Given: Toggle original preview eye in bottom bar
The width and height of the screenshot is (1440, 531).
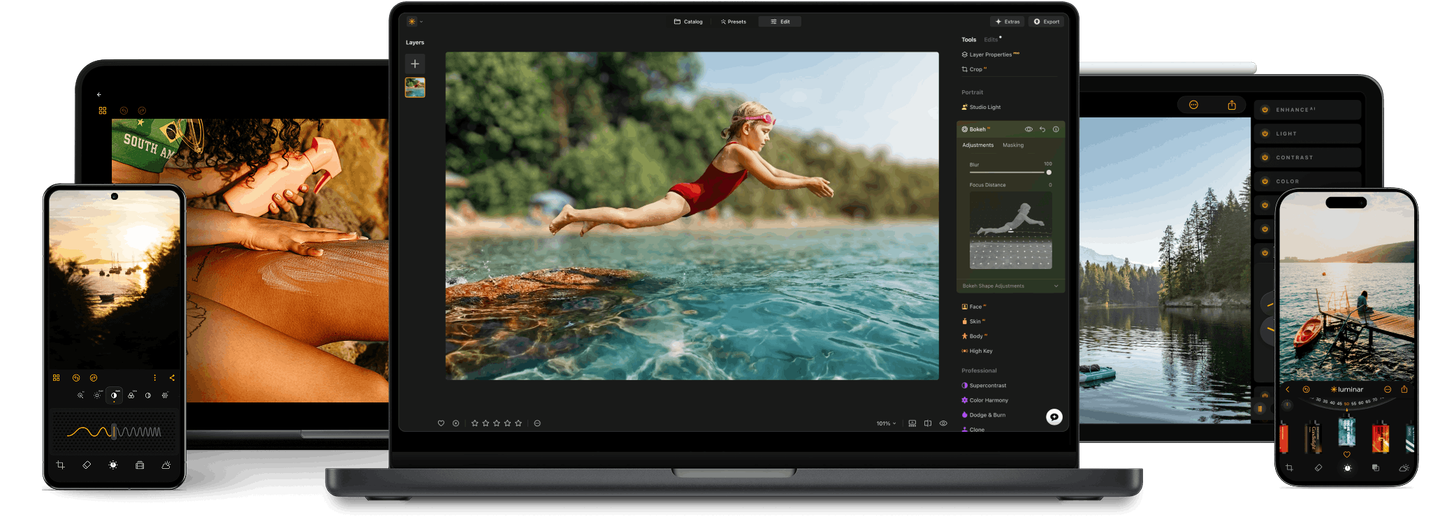Looking at the screenshot, I should (x=943, y=423).
